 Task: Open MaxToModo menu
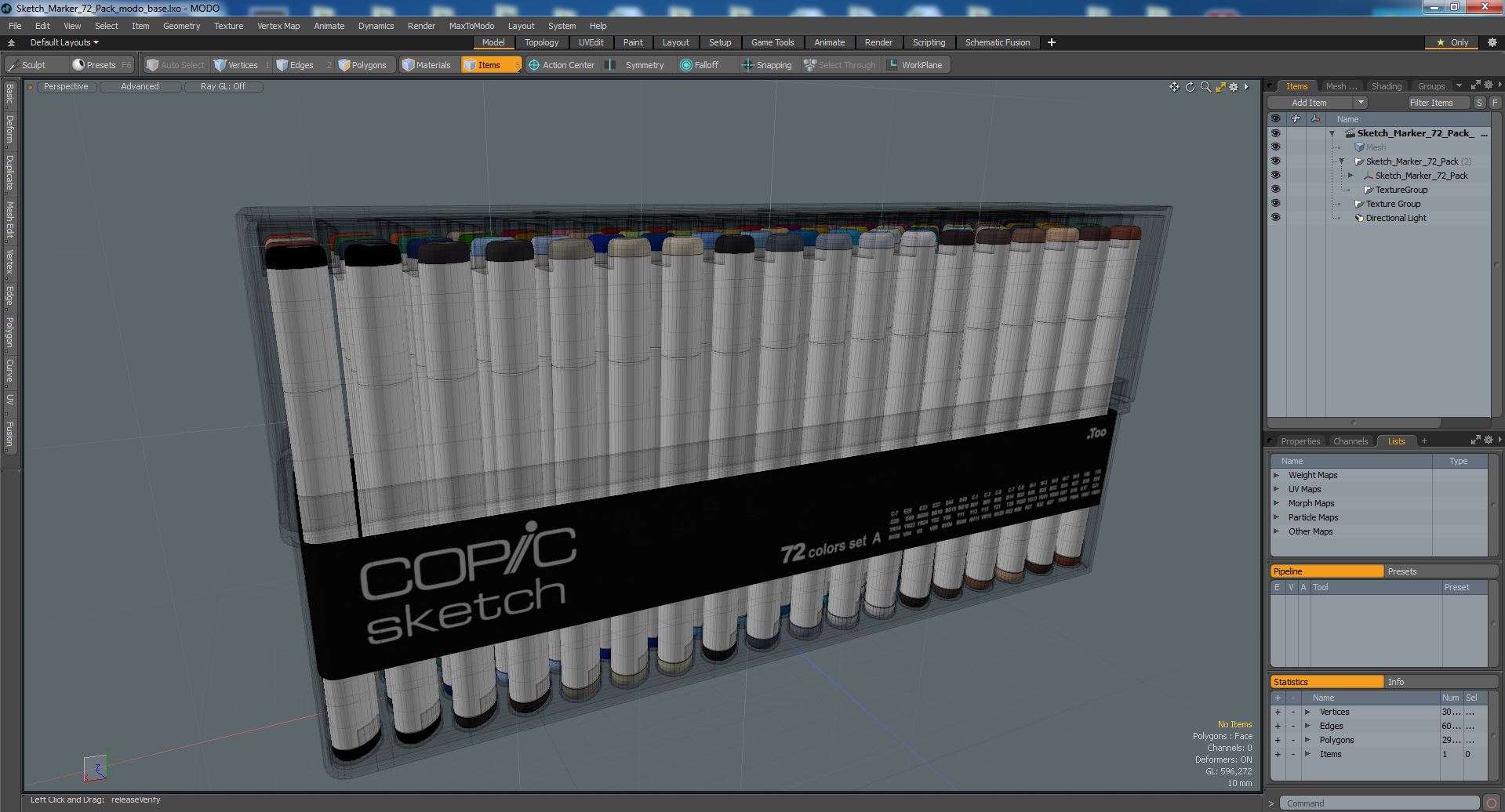click(x=471, y=26)
